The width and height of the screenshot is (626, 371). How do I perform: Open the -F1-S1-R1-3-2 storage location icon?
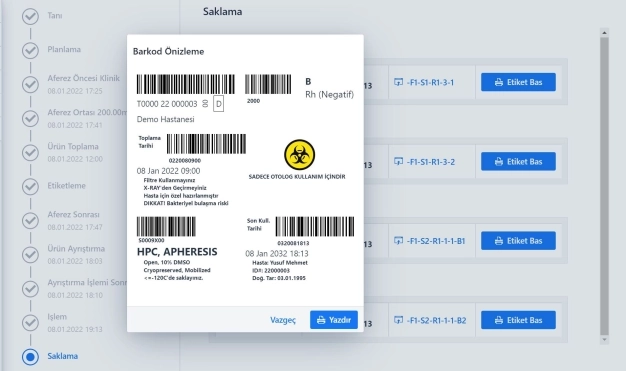coord(398,161)
